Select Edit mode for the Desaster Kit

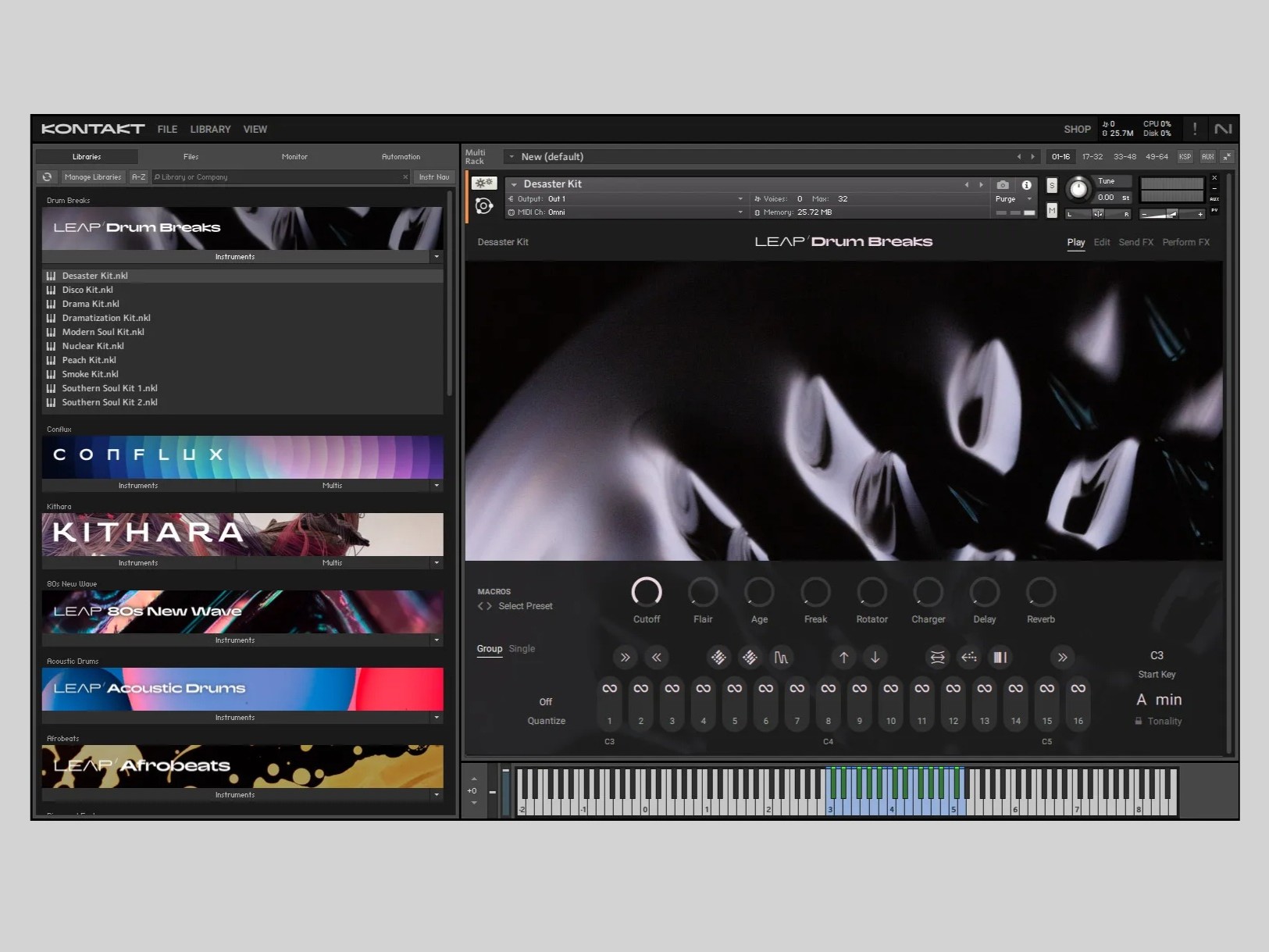1101,242
